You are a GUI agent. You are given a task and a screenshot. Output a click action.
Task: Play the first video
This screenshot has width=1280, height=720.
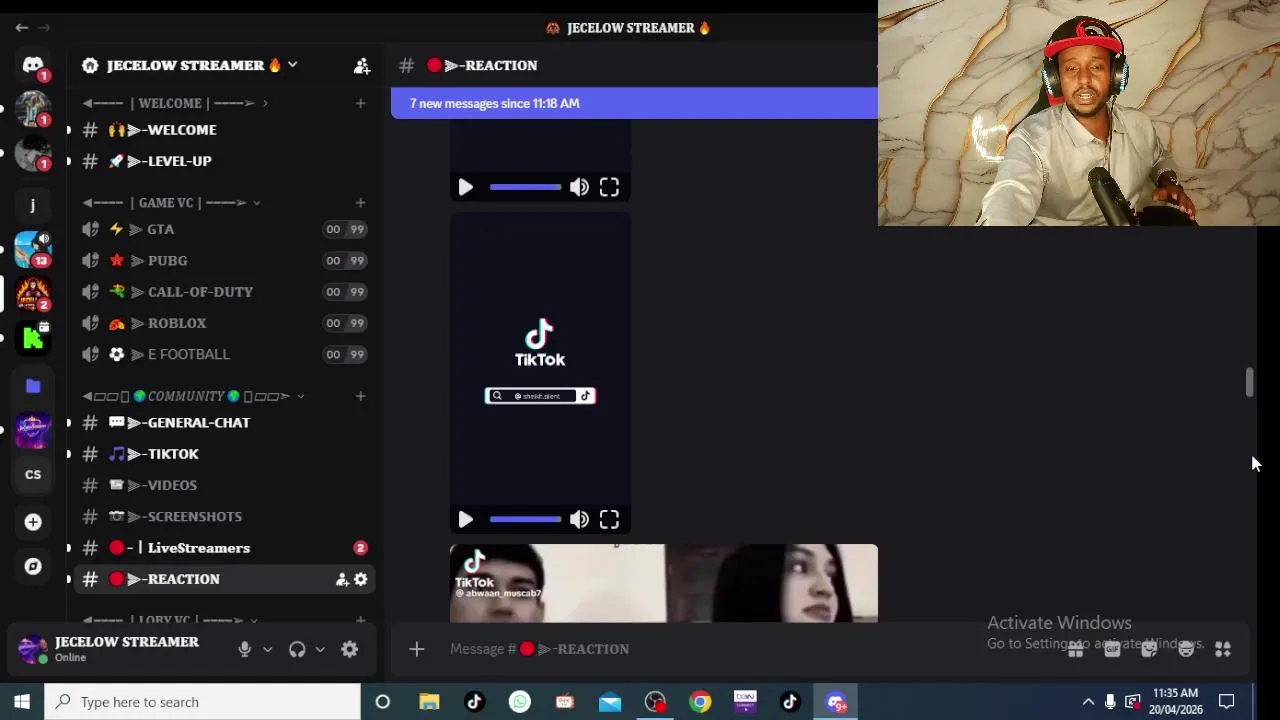(465, 187)
